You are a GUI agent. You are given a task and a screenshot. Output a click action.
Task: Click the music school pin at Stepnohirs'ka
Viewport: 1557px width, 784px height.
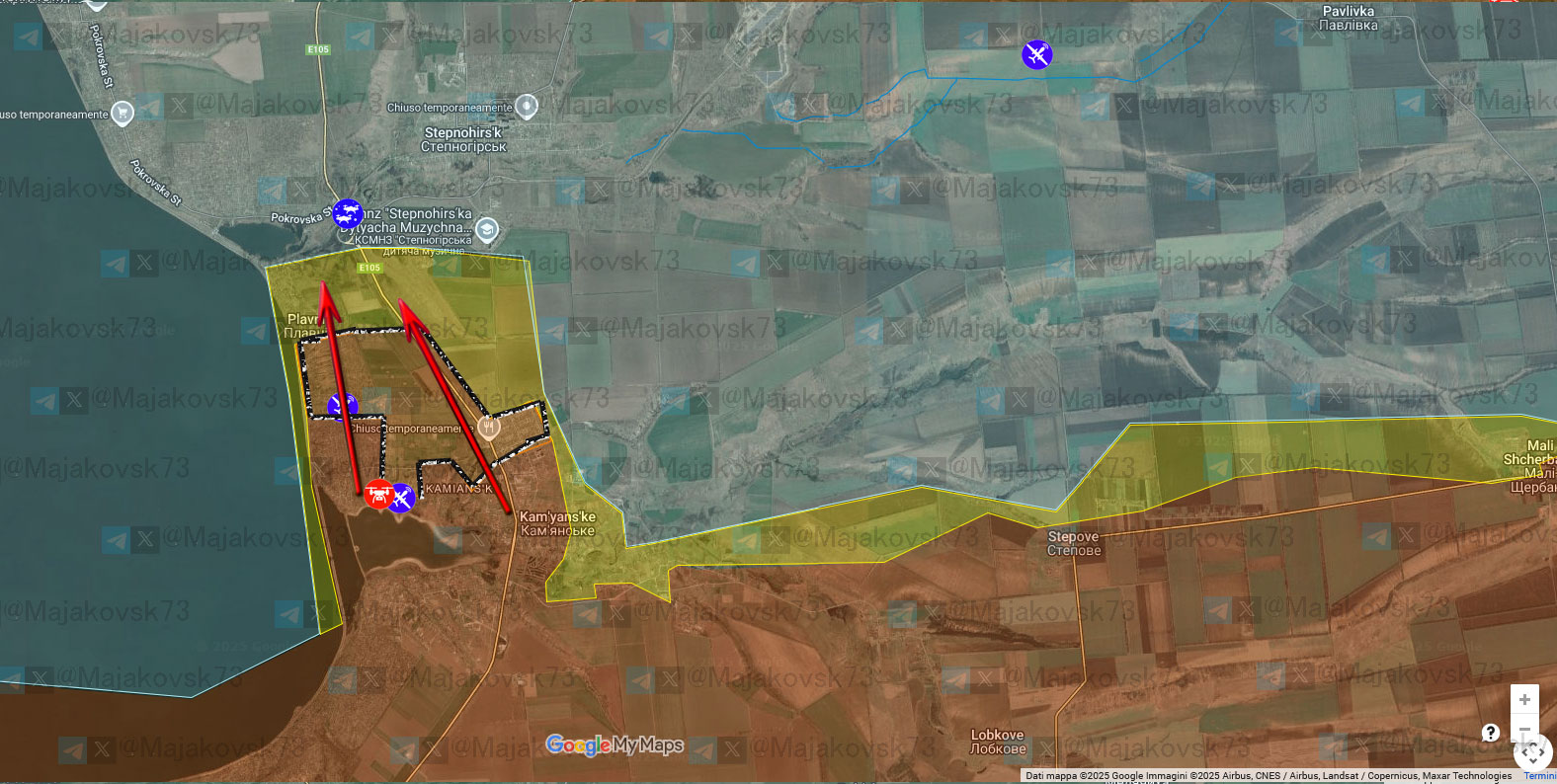coord(487,231)
